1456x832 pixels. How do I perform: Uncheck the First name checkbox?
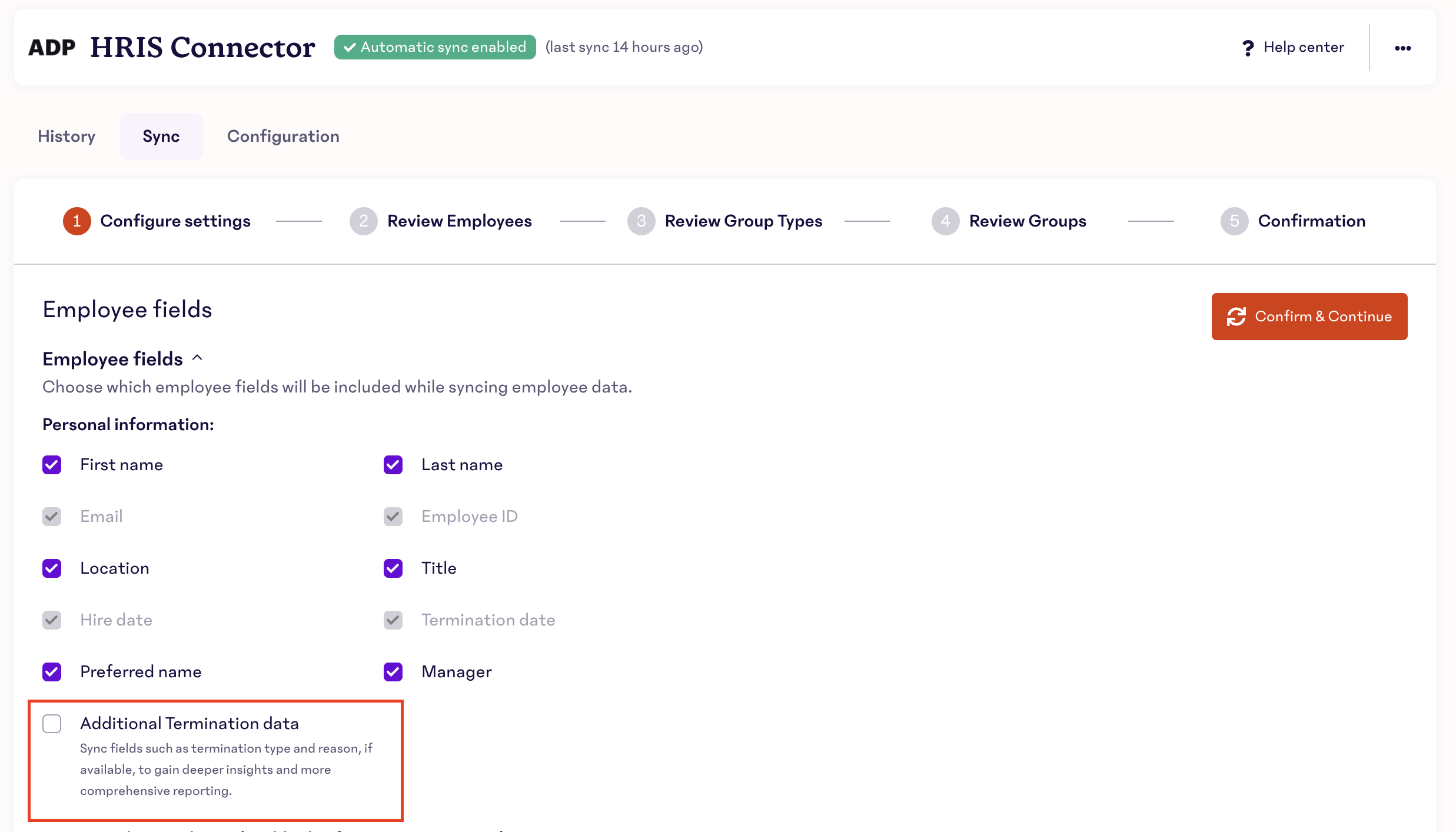(x=52, y=465)
